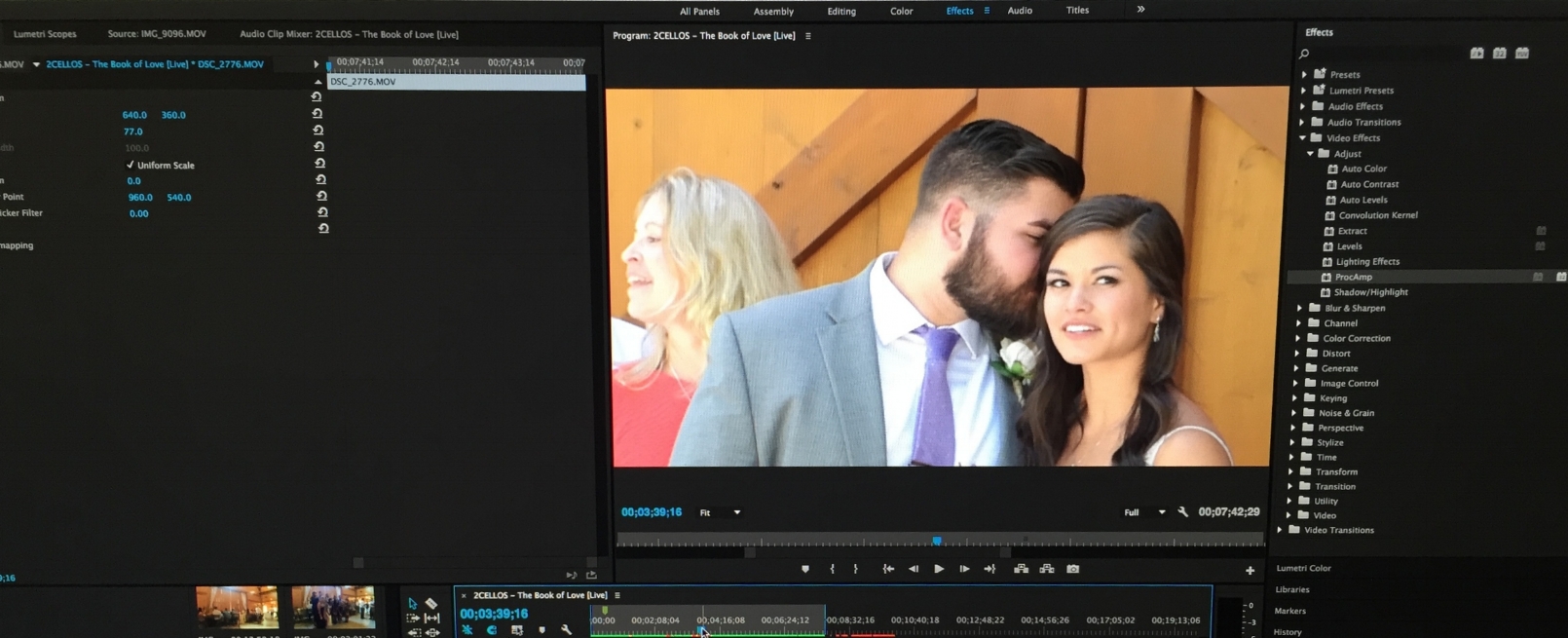Click the Go to Out point icon

point(989,569)
